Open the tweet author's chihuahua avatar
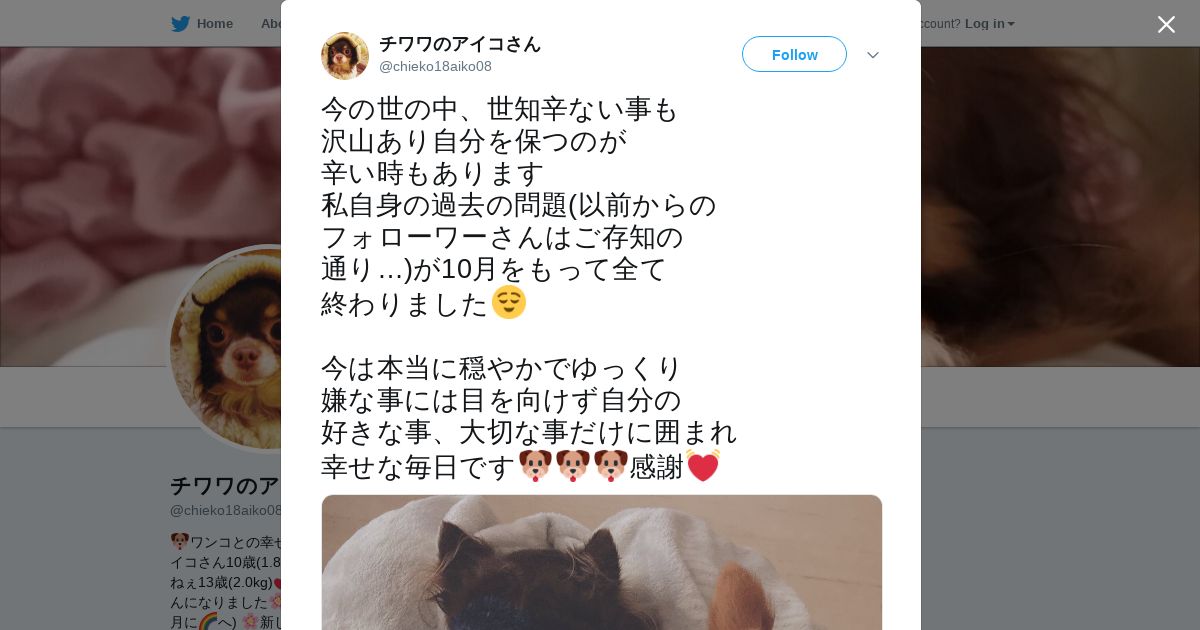This screenshot has height=630, width=1200. [x=345, y=55]
